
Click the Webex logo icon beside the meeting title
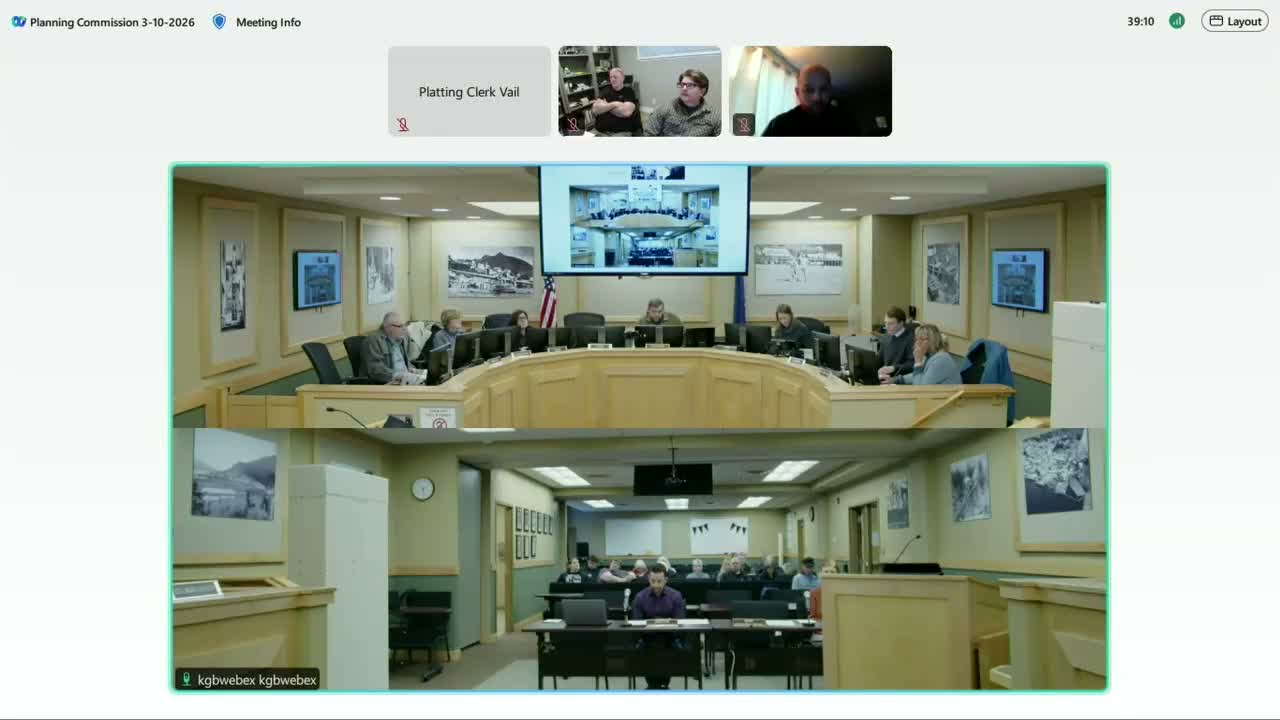(x=18, y=22)
